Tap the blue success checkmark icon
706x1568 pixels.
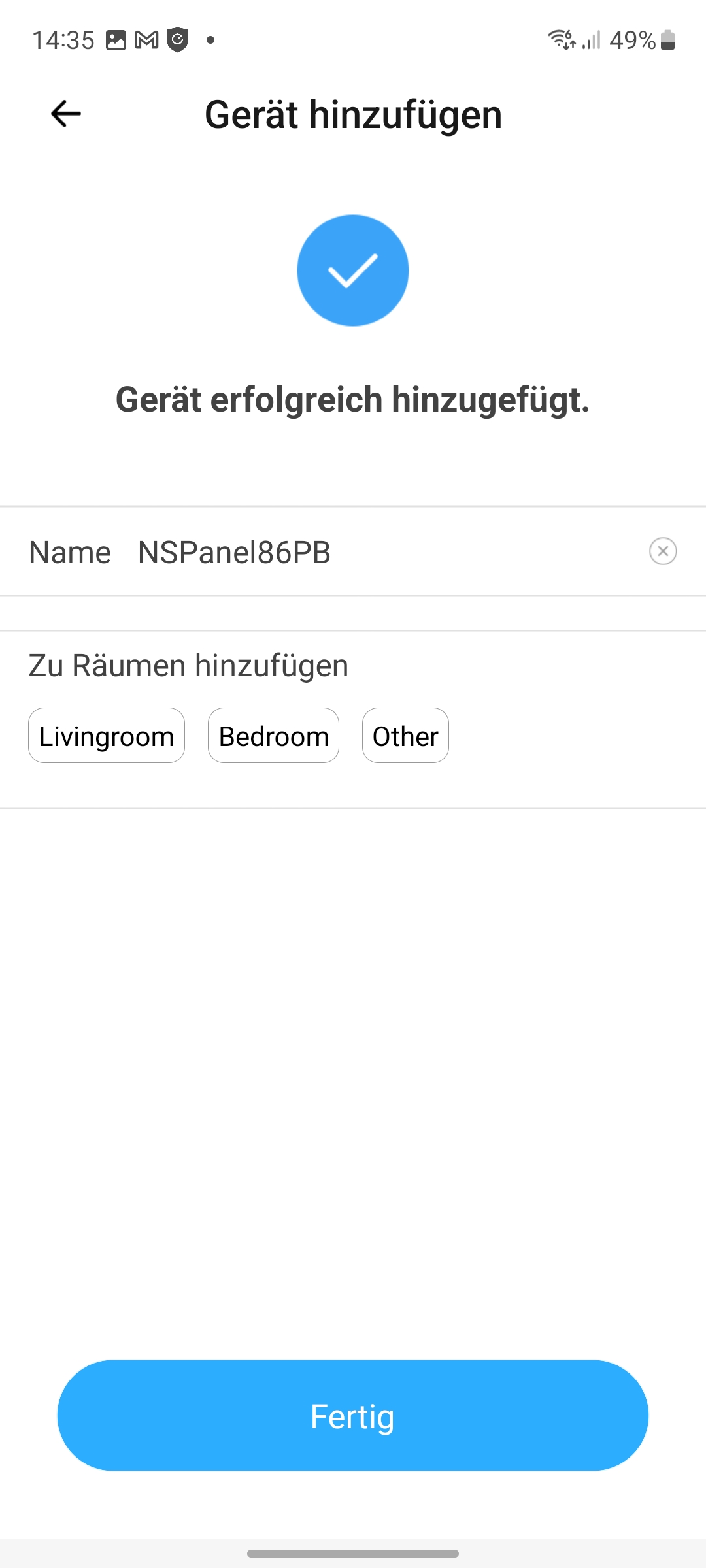pyautogui.click(x=353, y=270)
